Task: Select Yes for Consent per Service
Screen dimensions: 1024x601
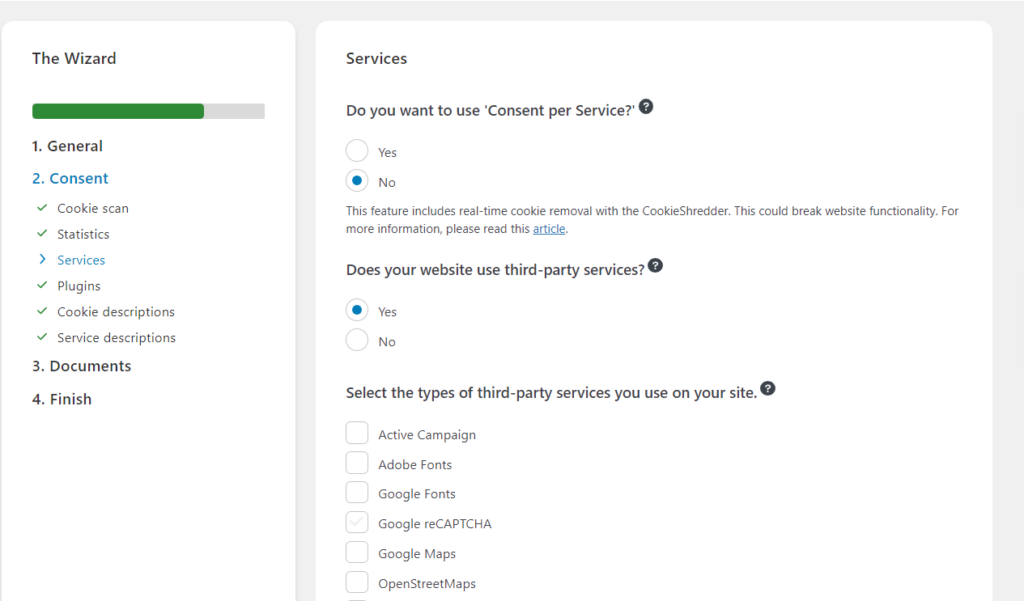Action: pos(357,152)
